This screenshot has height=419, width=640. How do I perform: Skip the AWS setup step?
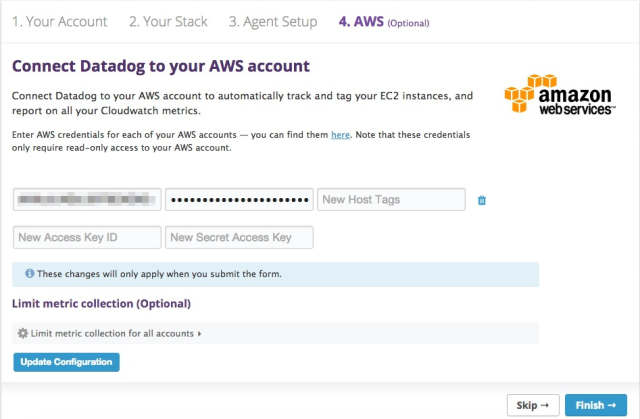[533, 405]
